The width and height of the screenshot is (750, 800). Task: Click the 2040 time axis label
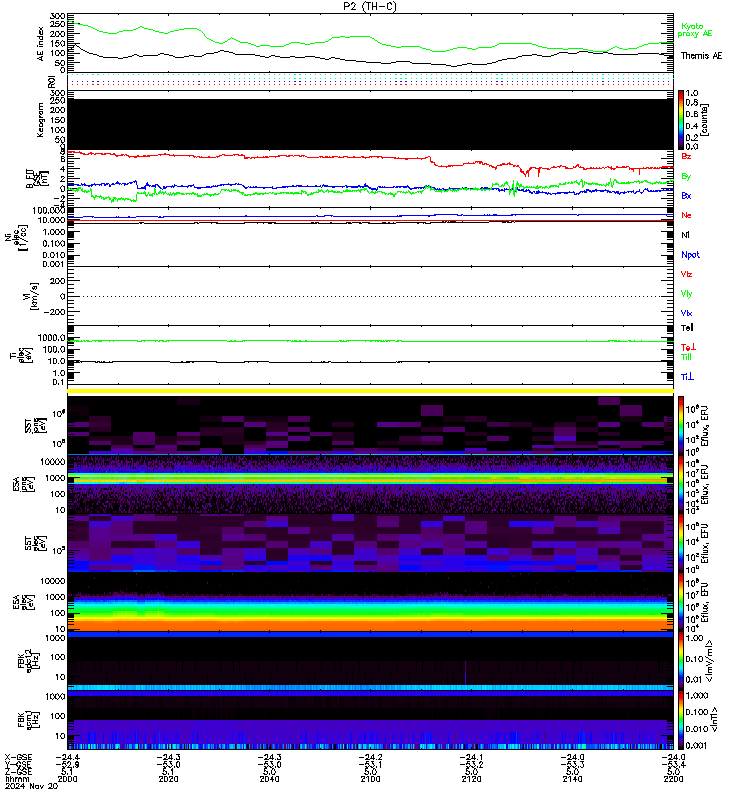pyautogui.click(x=269, y=779)
